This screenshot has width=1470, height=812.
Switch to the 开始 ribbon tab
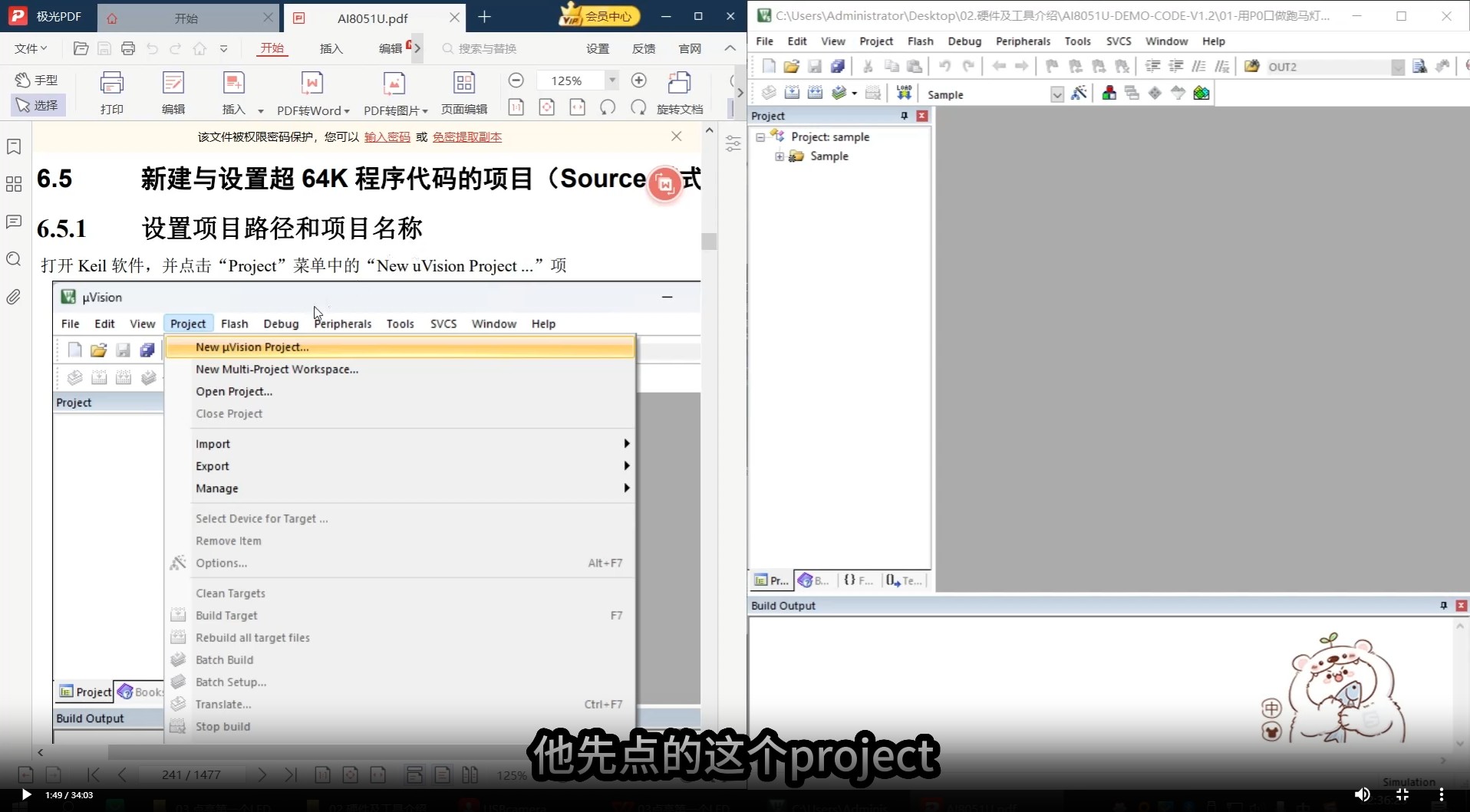tap(272, 48)
